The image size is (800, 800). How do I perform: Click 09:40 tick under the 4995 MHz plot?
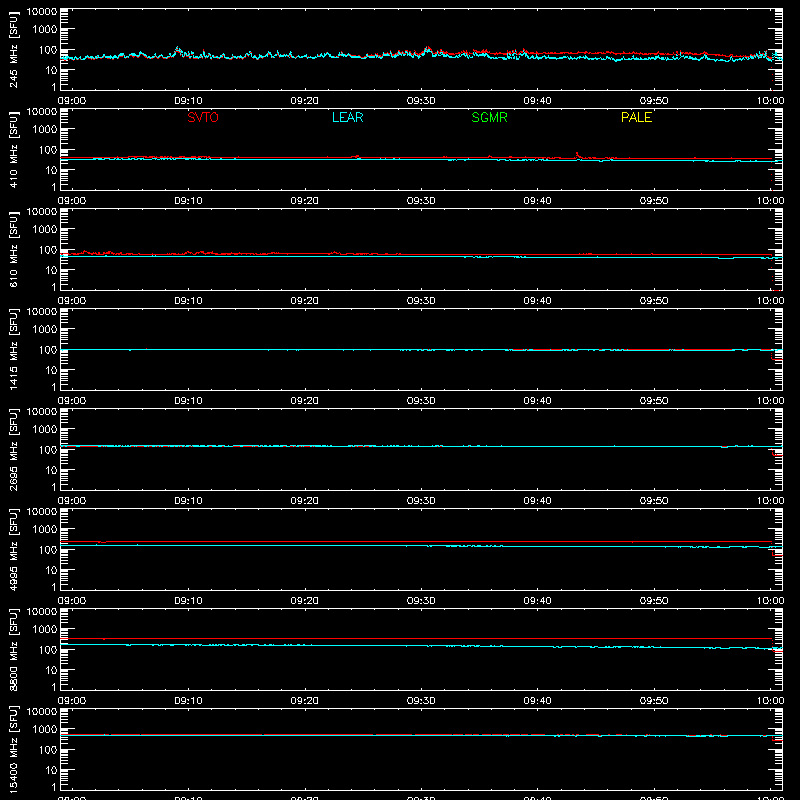[x=537, y=601]
